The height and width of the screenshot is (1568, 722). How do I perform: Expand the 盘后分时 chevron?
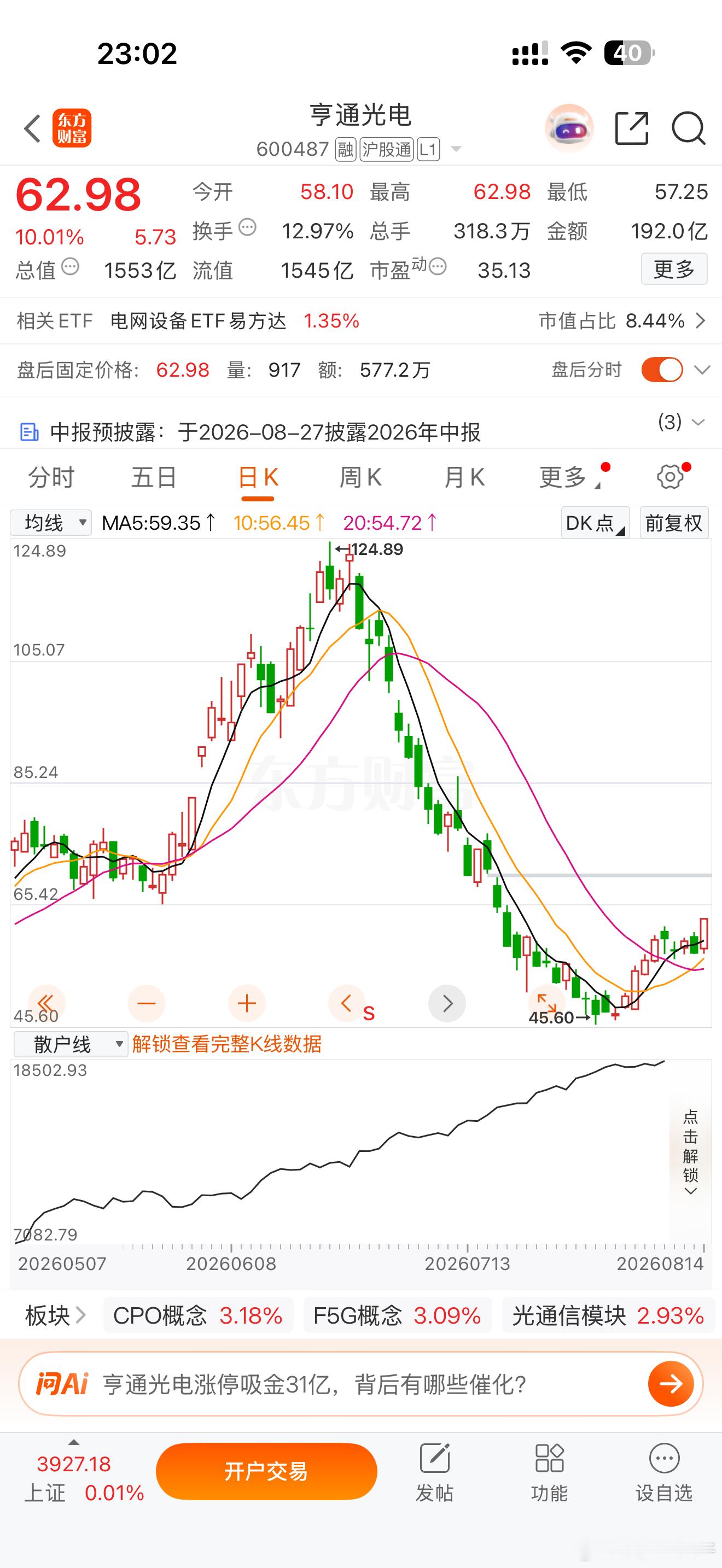point(702,370)
